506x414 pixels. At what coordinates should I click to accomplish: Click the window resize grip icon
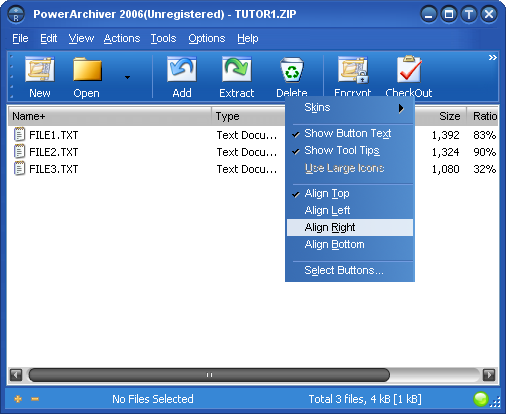coord(495,402)
